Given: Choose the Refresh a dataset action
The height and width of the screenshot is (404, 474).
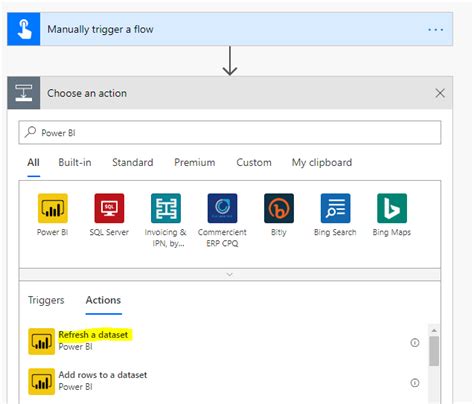Looking at the screenshot, I should coord(93,335).
